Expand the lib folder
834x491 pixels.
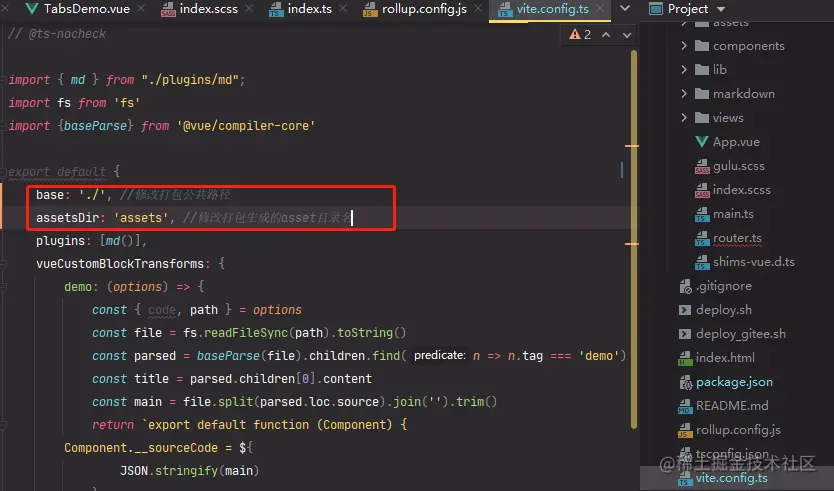684,70
